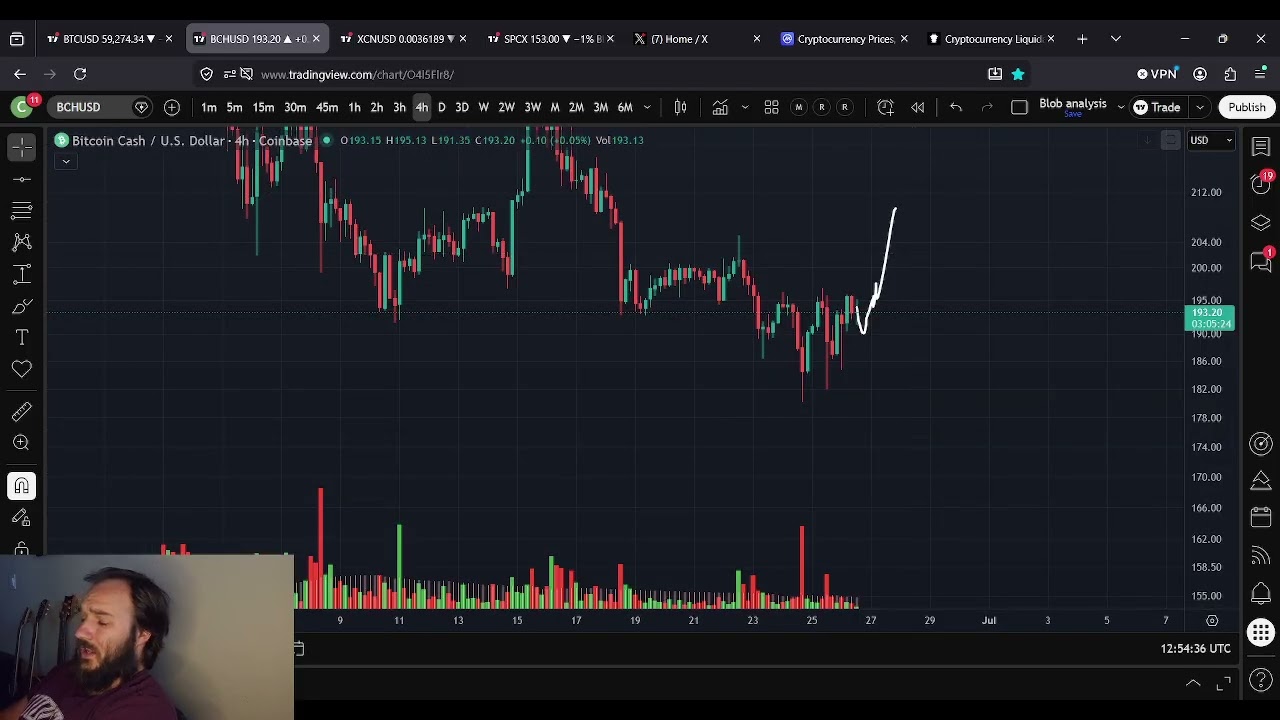Toggle the bookmark star in address bar

[1017, 74]
